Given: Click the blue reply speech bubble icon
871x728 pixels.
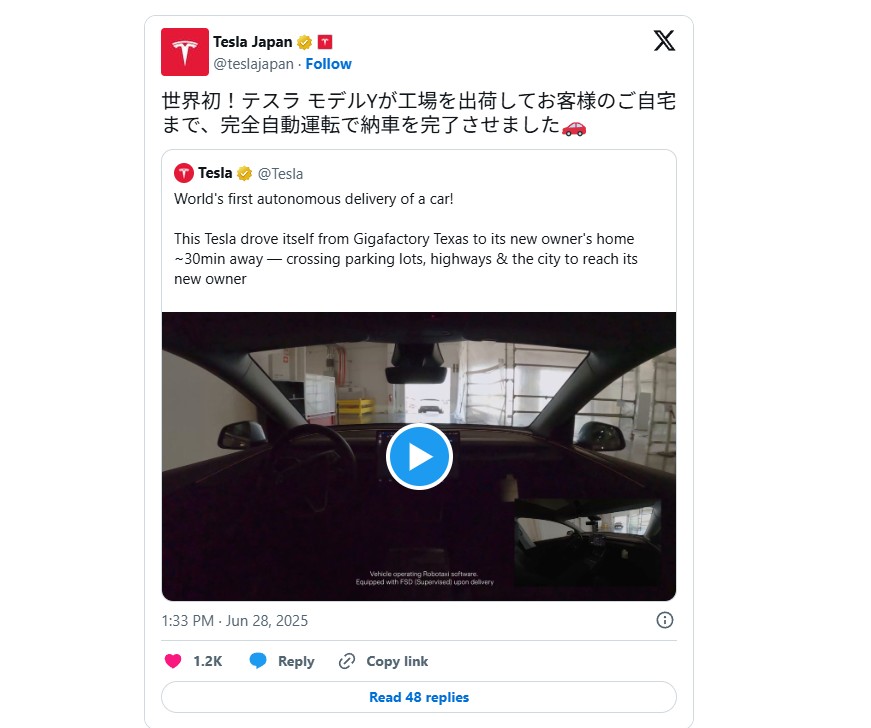Looking at the screenshot, I should pos(258,661).
